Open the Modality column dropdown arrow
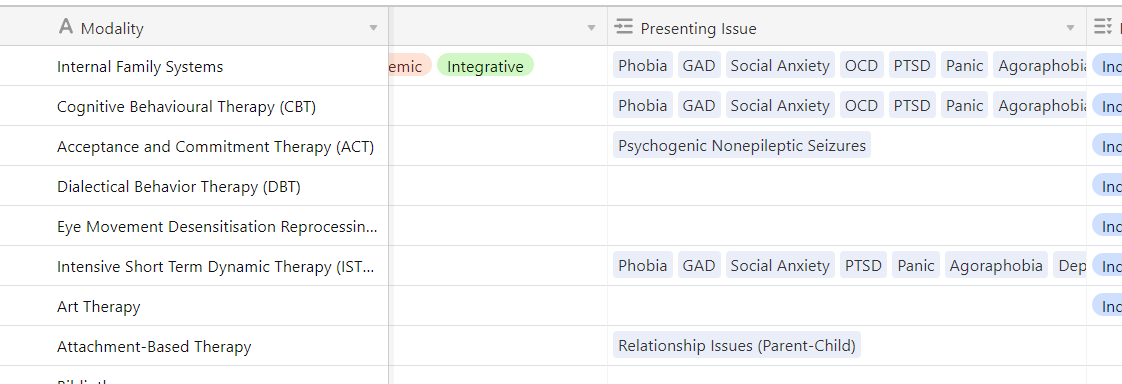The image size is (1122, 384). click(x=373, y=28)
